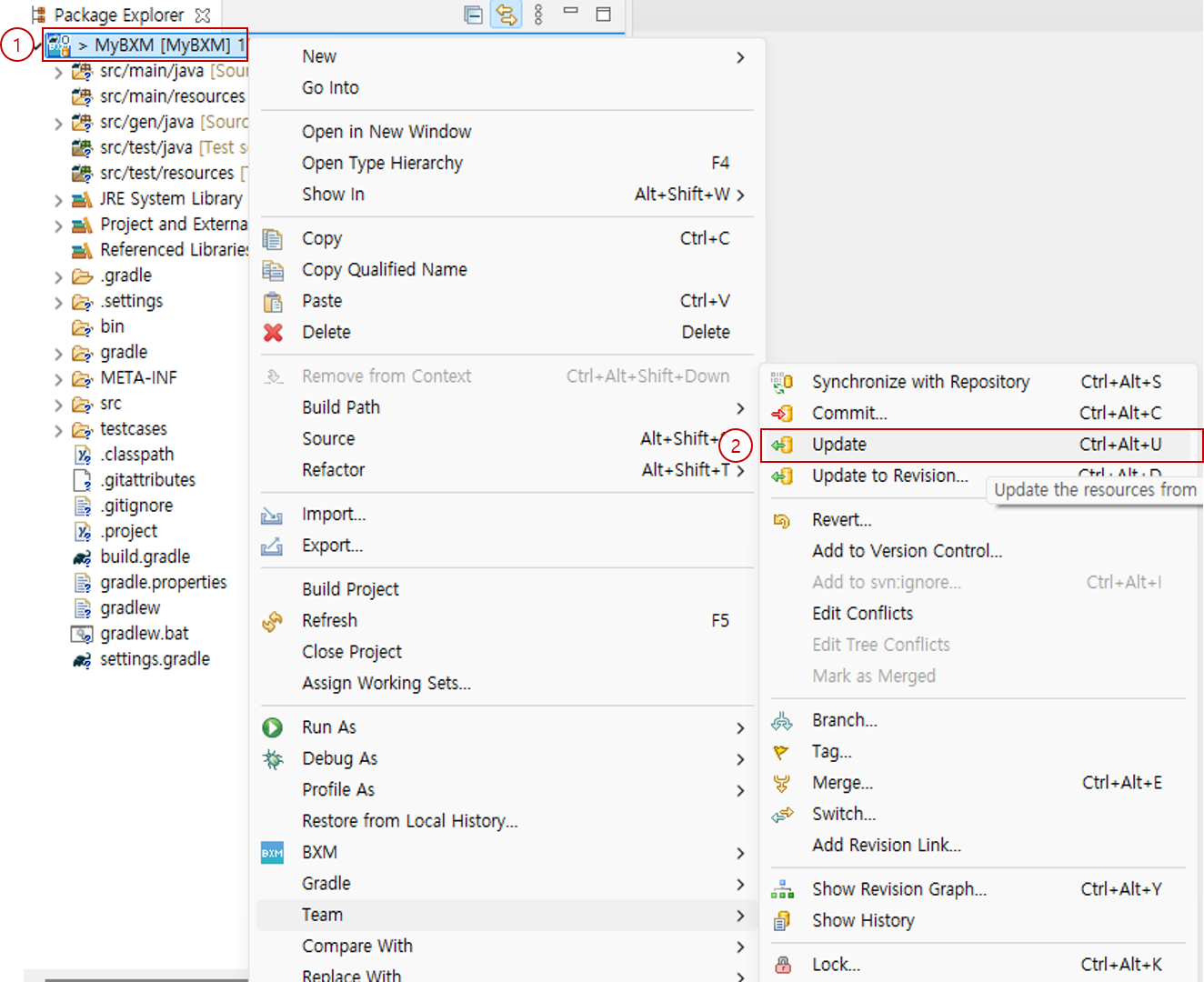The height and width of the screenshot is (982, 1204).
Task: Minimize the Package Explorer view
Action: point(571,12)
